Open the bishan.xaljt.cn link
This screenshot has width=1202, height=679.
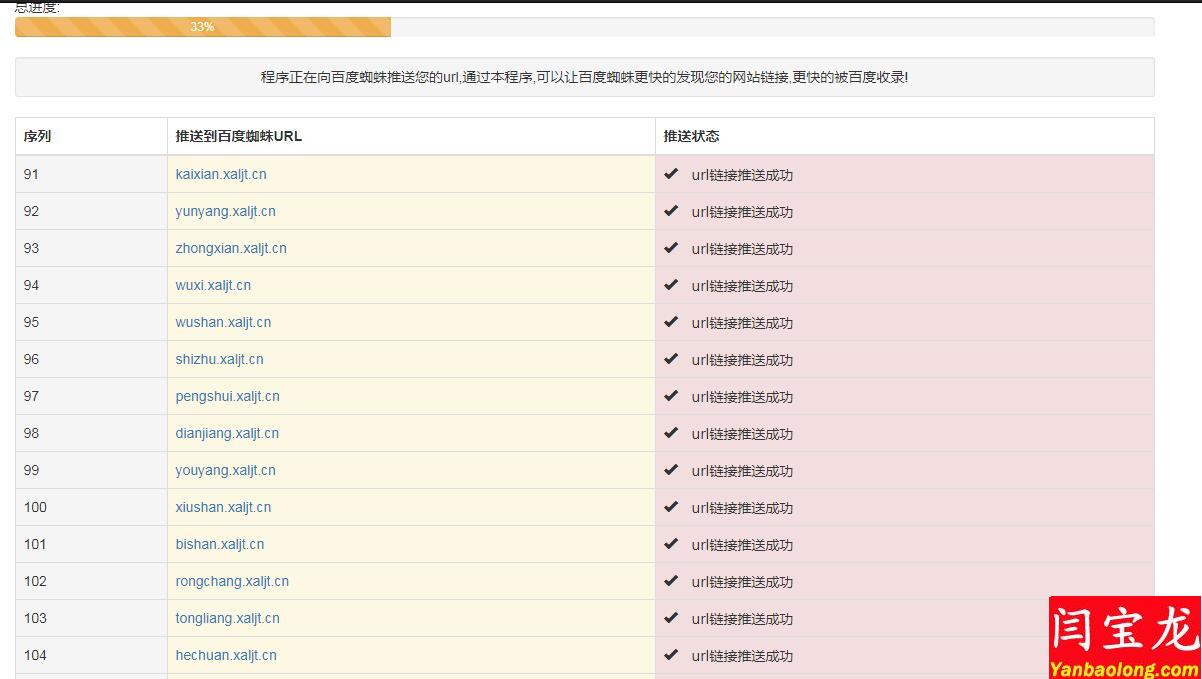pos(220,544)
